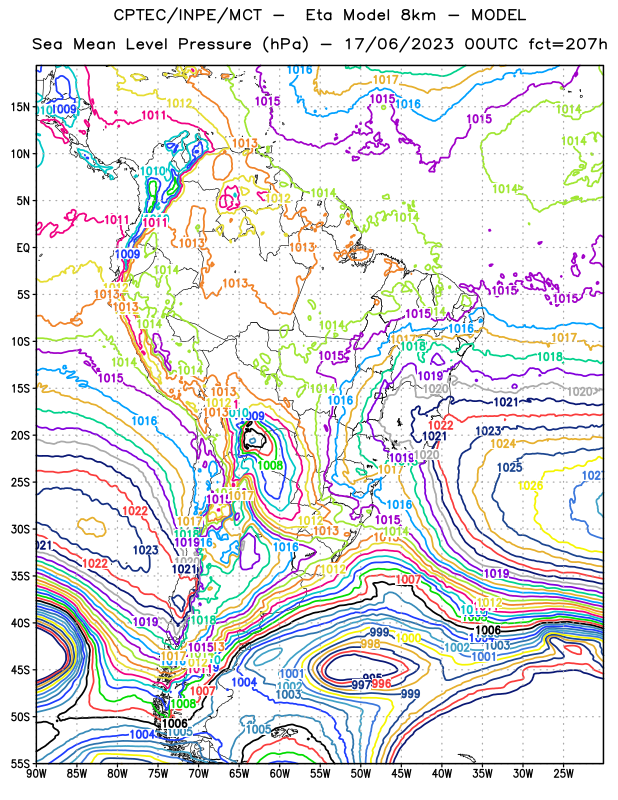The height and width of the screenshot is (800, 618).
Task: Click the '45W' longitude axis label
Action: (402, 774)
